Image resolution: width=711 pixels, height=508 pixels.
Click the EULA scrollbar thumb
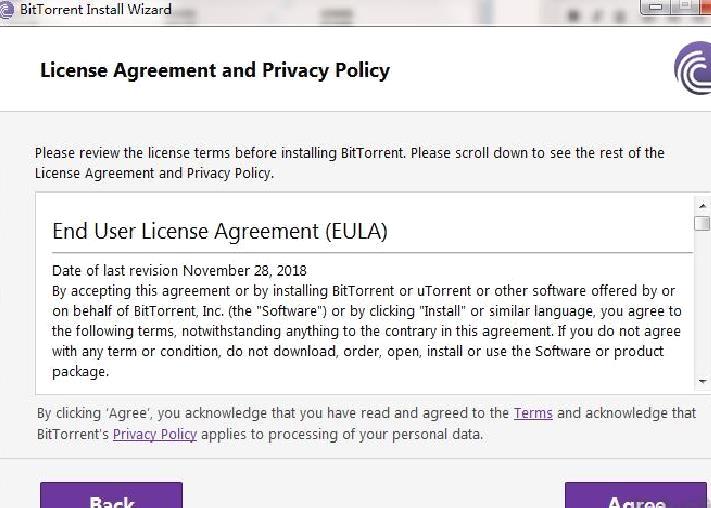pyautogui.click(x=702, y=223)
